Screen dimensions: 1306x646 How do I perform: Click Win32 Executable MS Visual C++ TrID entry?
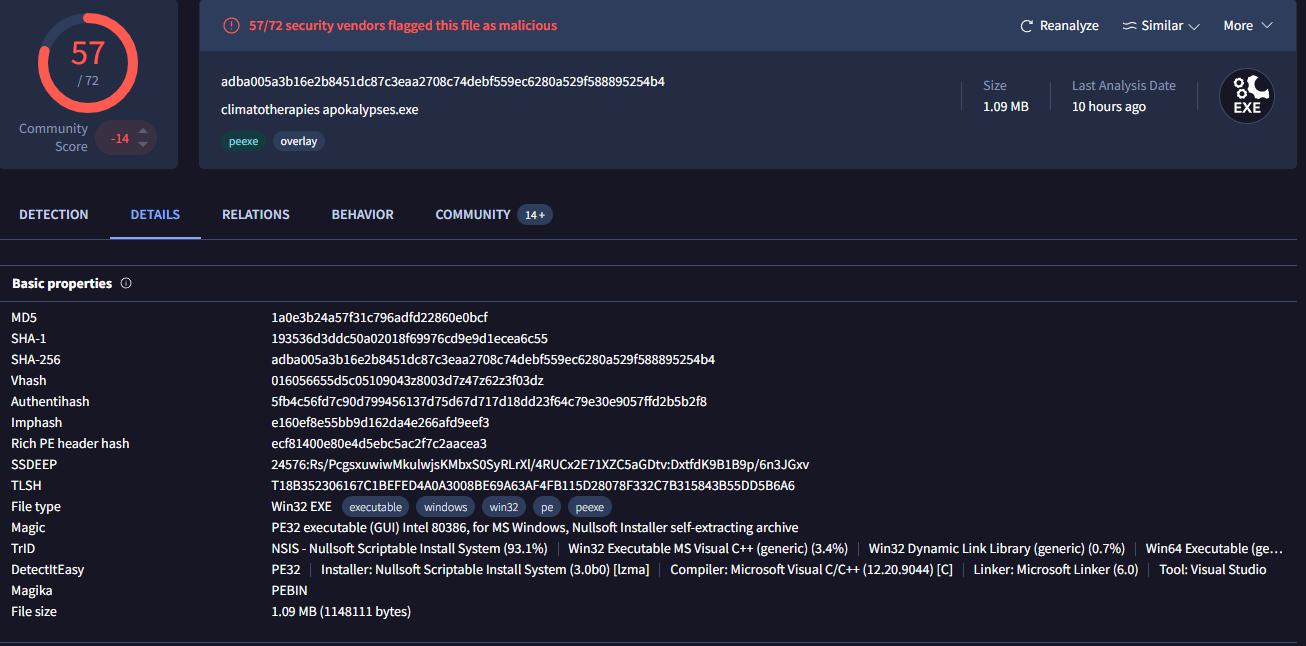[708, 549]
